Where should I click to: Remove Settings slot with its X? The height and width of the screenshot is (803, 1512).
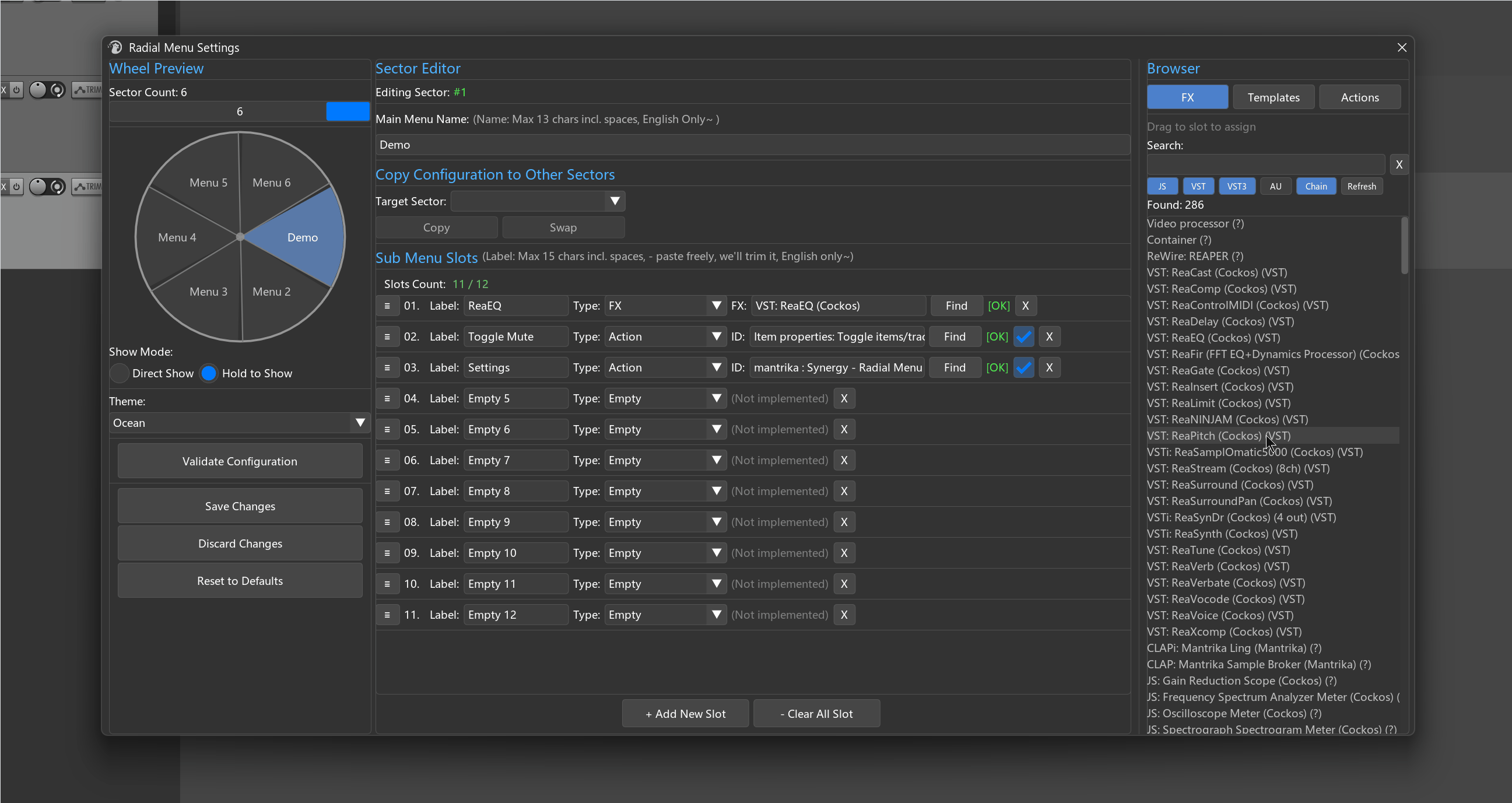coord(1050,367)
